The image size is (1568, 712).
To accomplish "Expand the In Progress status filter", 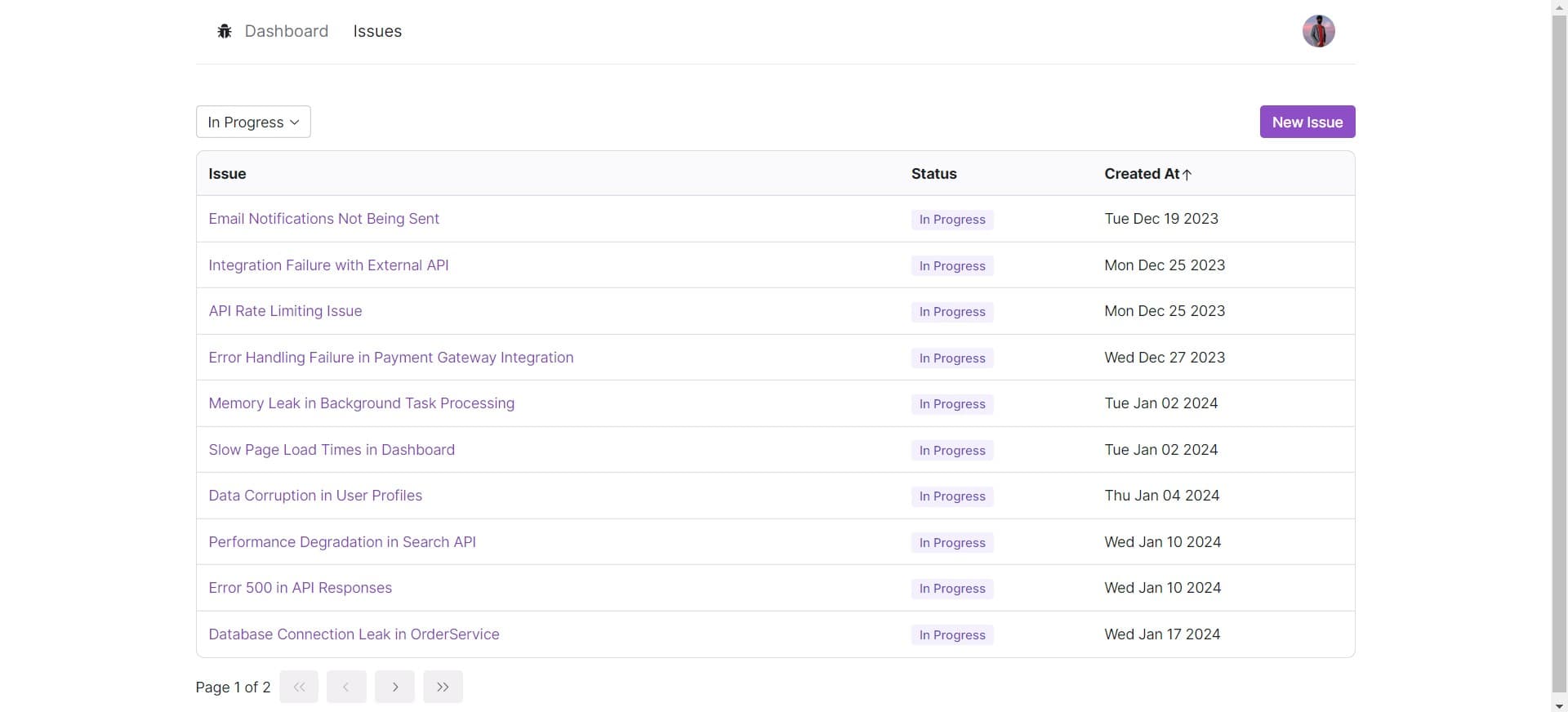I will 253,122.
